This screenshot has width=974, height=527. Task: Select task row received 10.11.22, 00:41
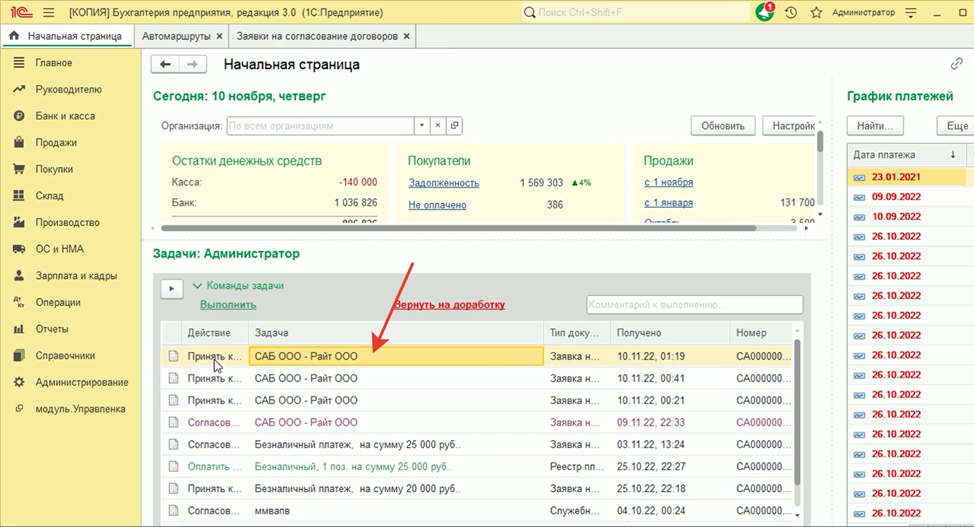[477, 378]
